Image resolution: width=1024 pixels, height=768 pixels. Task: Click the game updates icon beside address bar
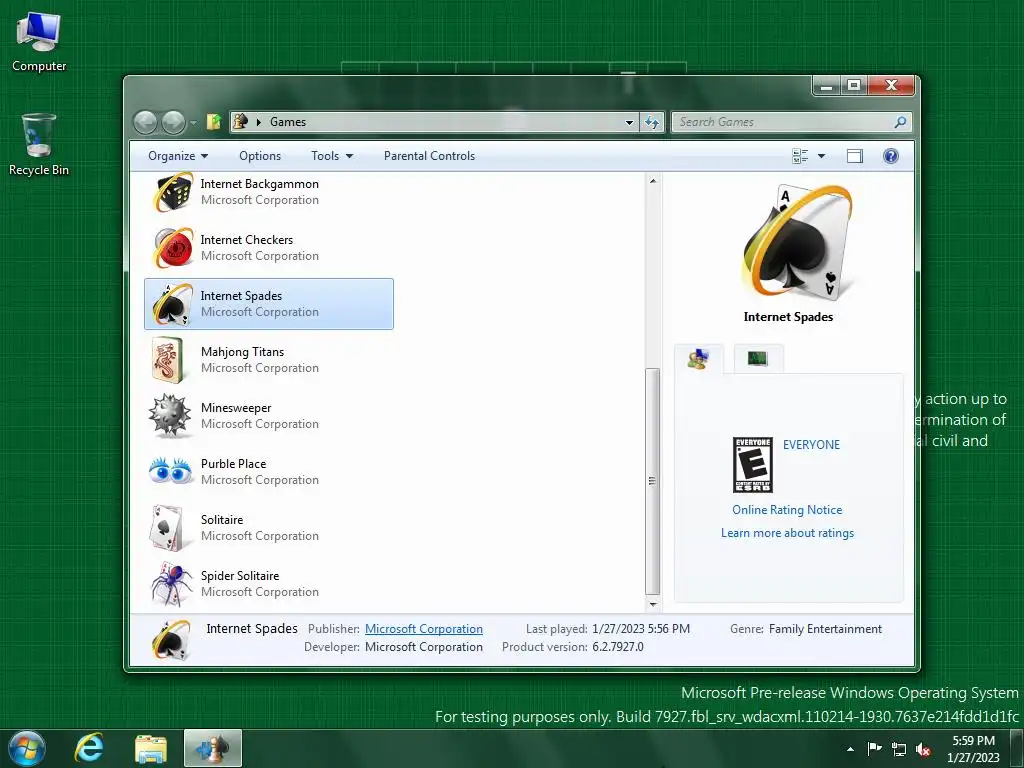pos(214,121)
